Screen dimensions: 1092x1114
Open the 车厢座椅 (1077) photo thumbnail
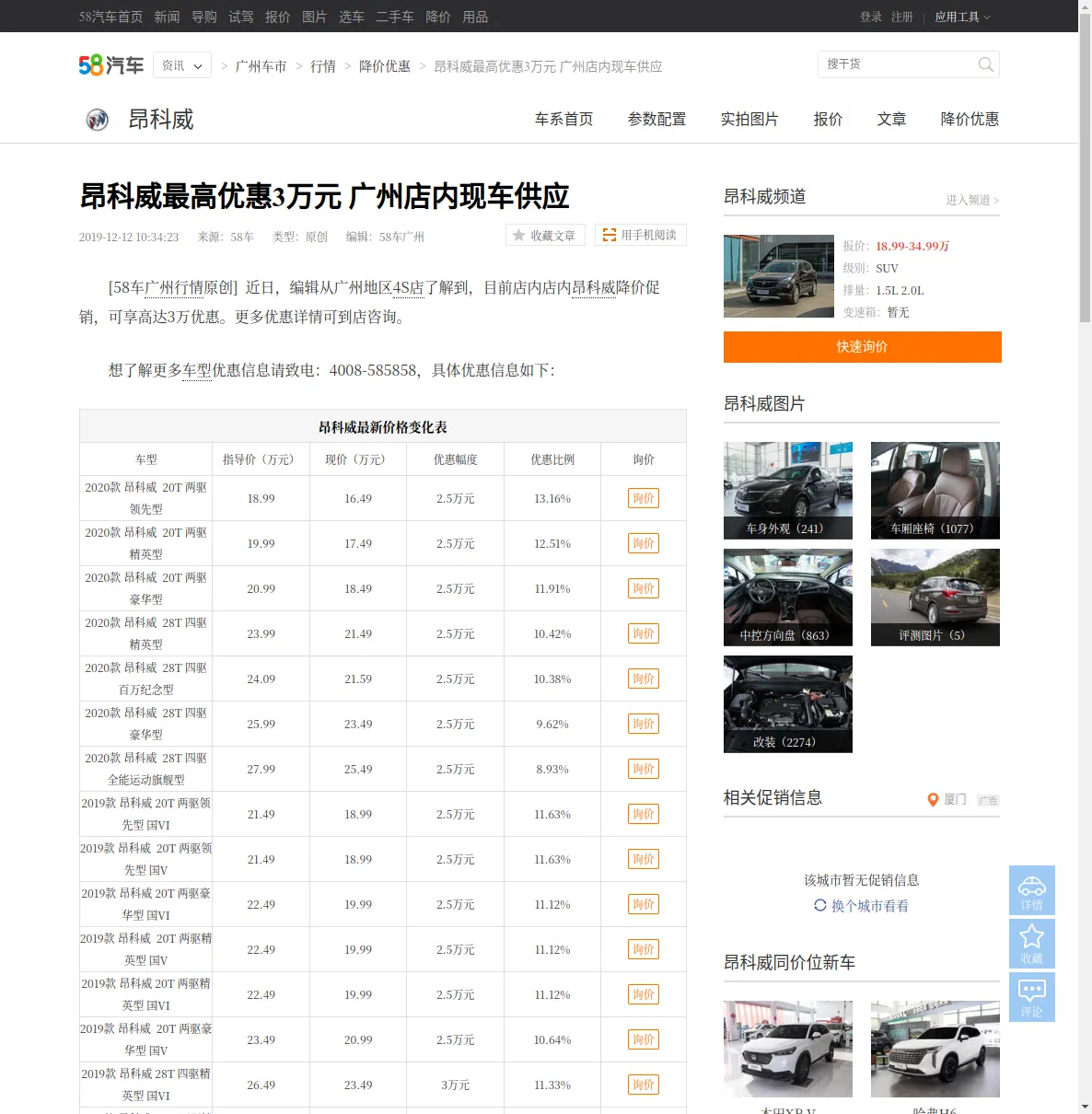point(935,491)
